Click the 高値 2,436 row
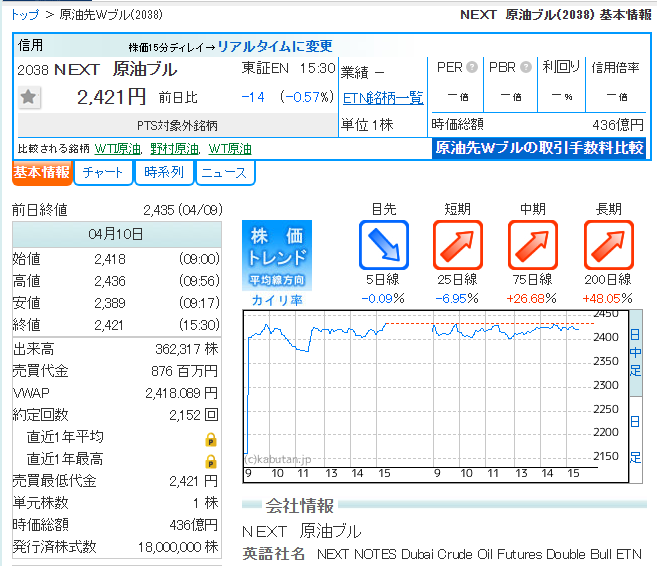657x566 pixels. click(116, 281)
